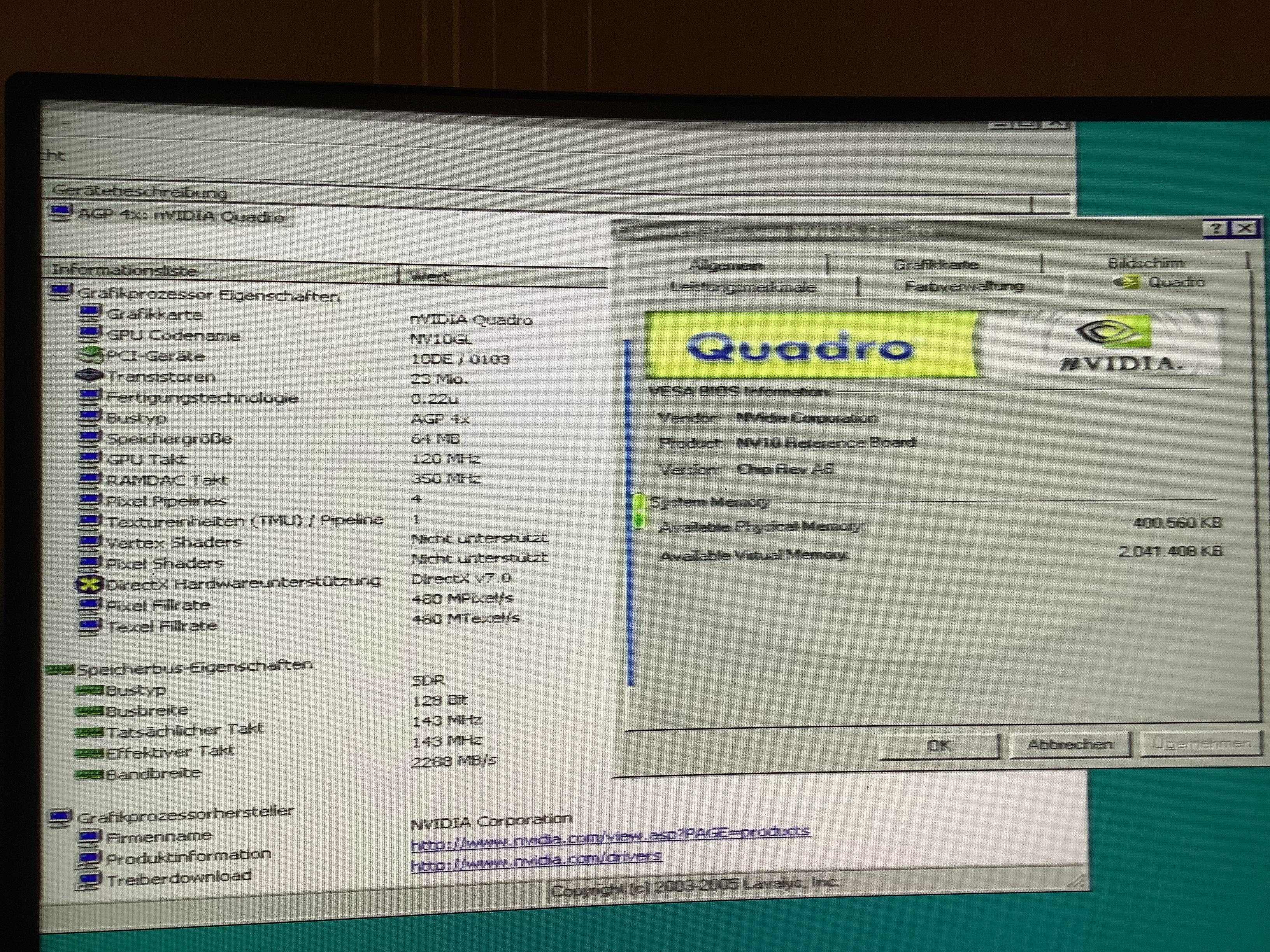Click the Wert column header
This screenshot has width=1270, height=952.
point(431,276)
